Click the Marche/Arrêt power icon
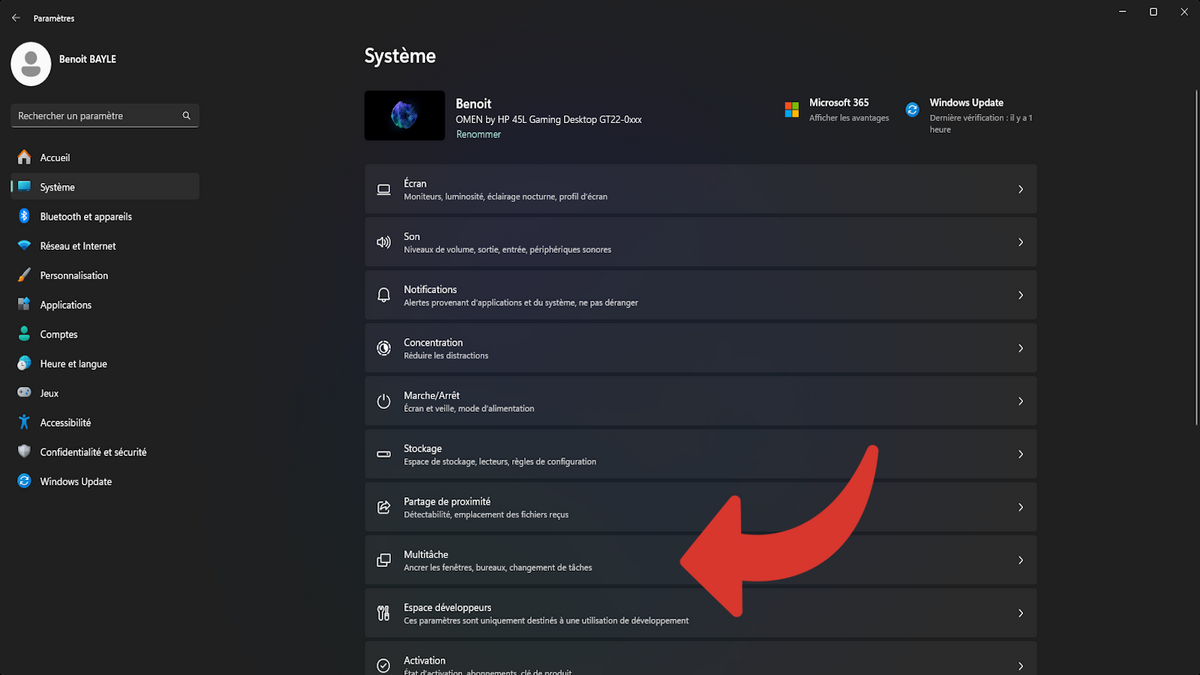This screenshot has width=1200, height=675. [x=383, y=402]
